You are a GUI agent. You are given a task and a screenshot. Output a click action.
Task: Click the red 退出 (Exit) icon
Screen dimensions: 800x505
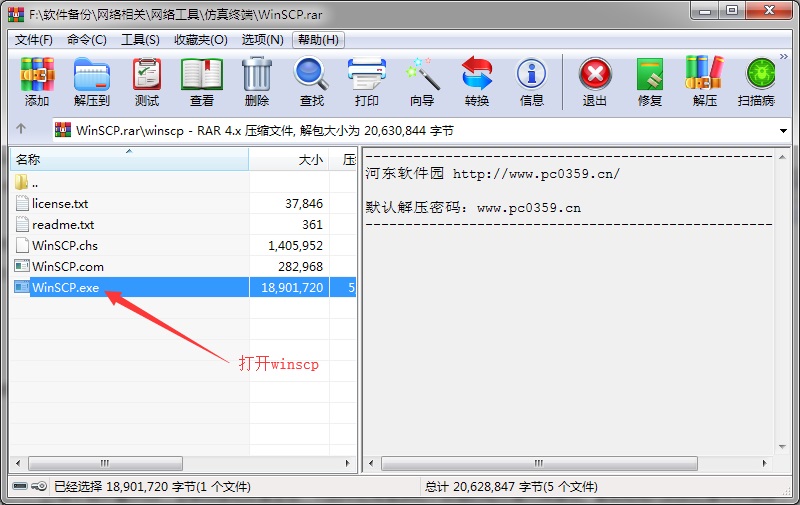pyautogui.click(x=595, y=75)
